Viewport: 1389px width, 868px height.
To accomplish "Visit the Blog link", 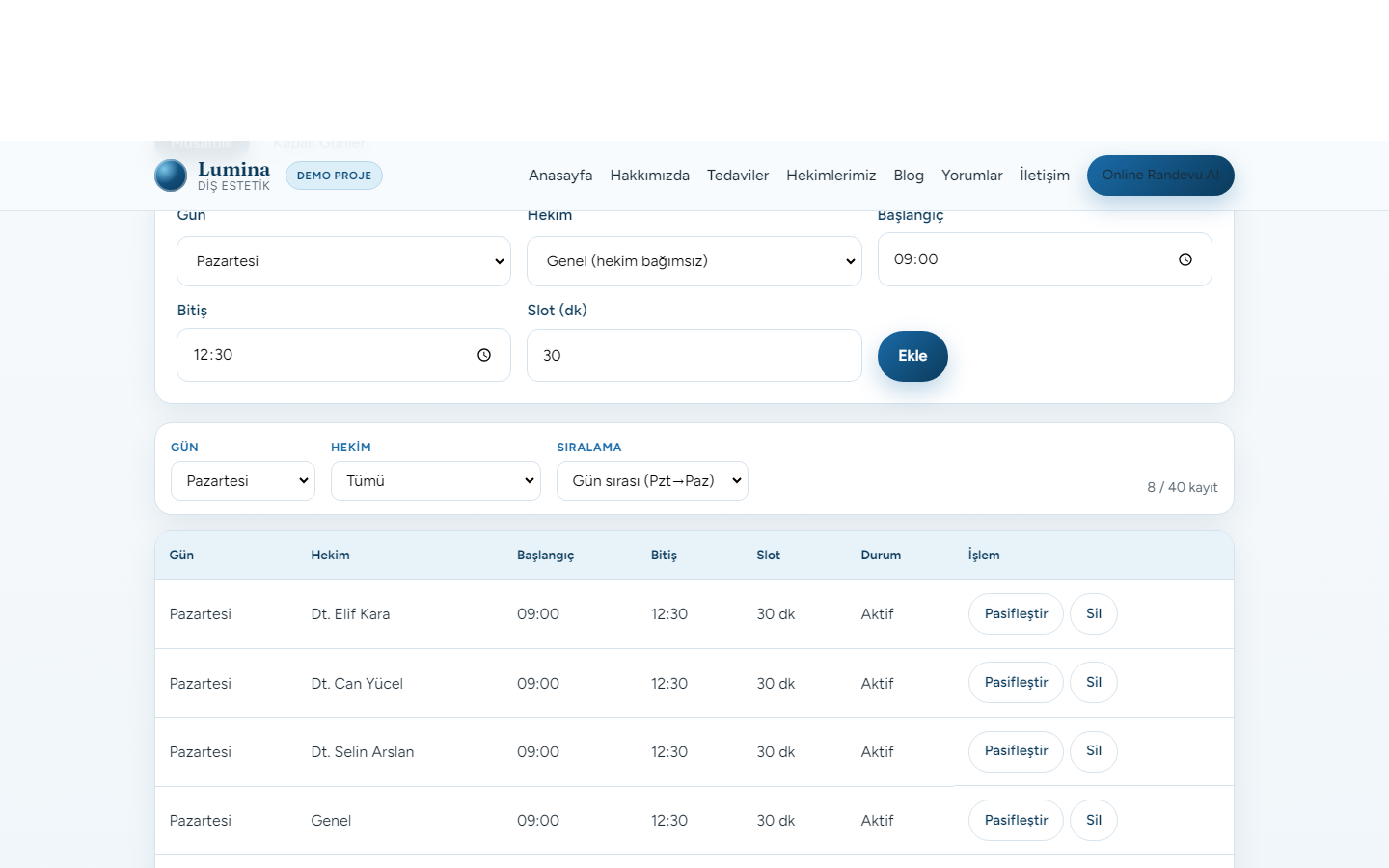I will (x=909, y=176).
